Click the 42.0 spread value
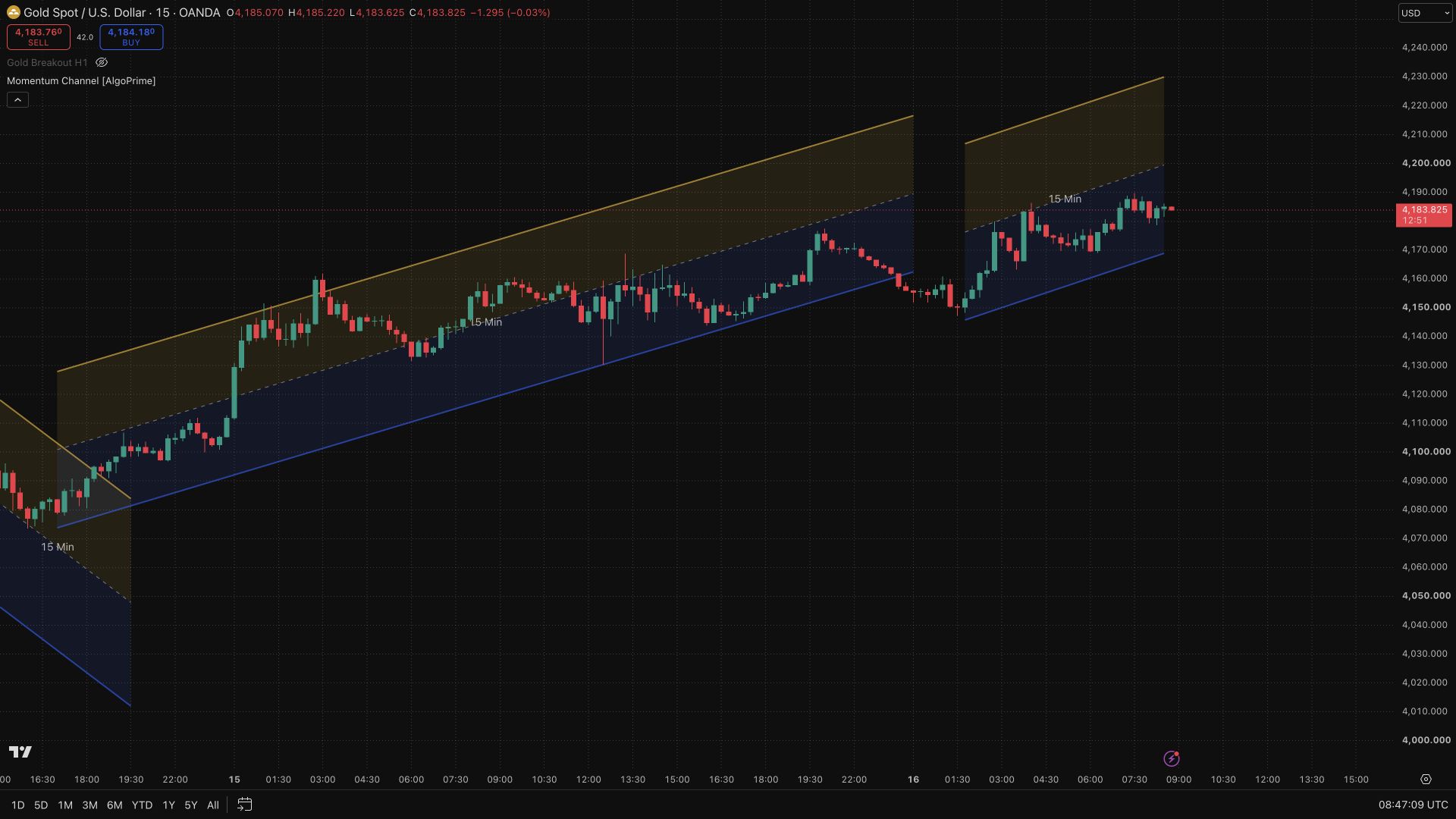 point(85,37)
